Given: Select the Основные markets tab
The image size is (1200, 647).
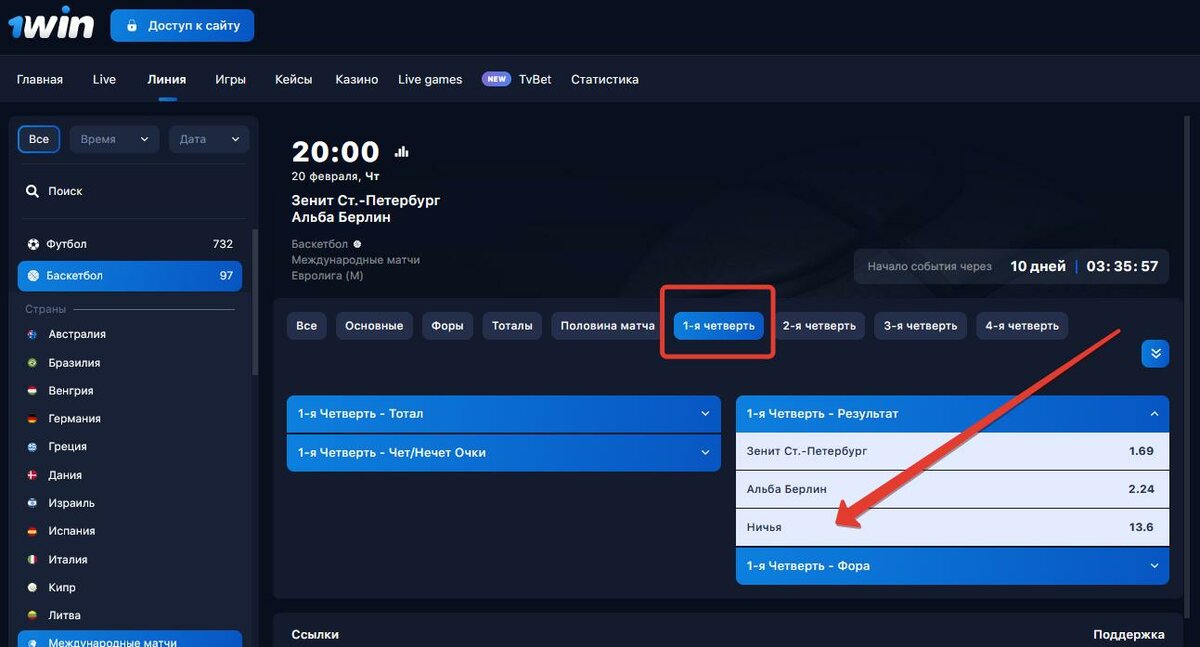Looking at the screenshot, I should tap(375, 326).
